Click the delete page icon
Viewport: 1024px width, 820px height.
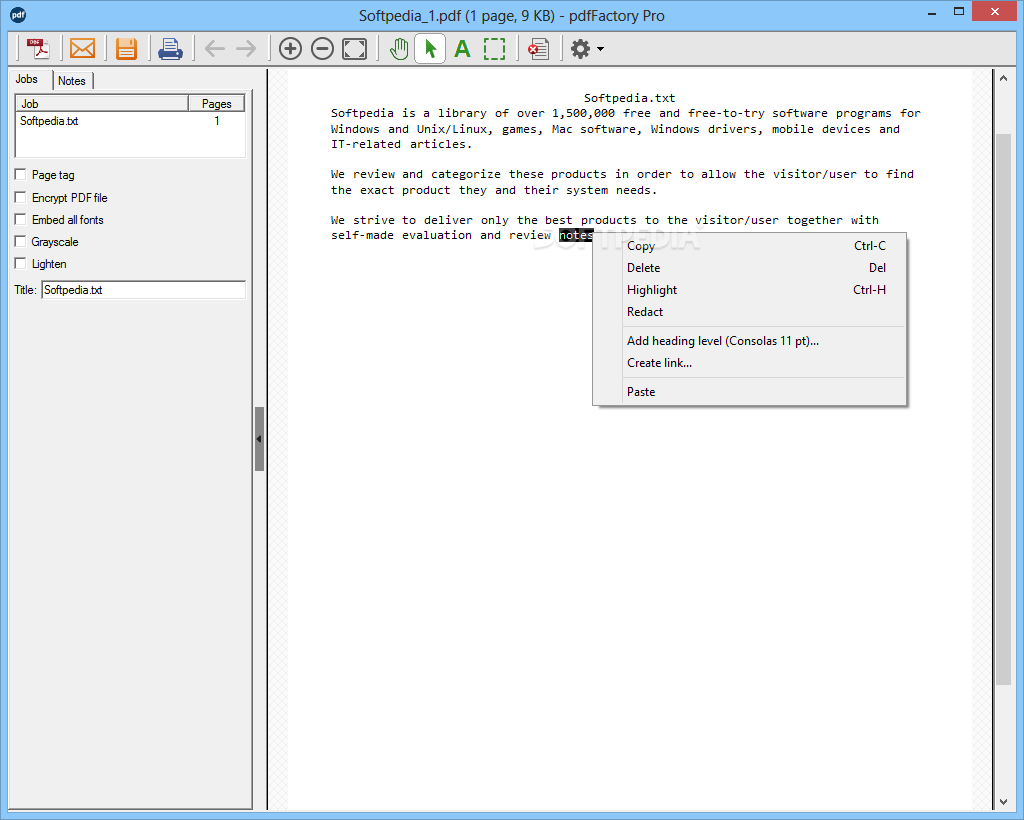539,48
